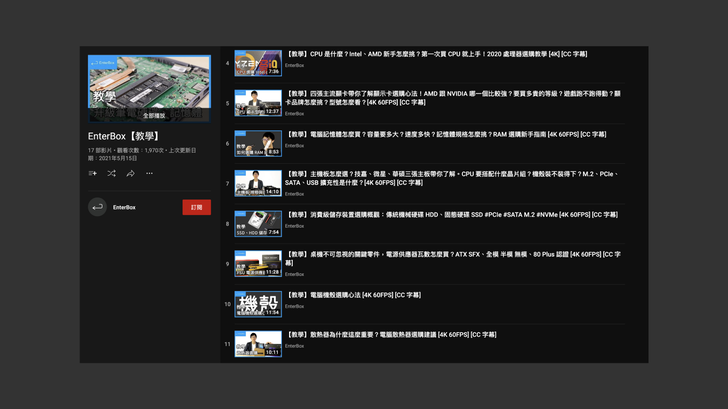Open the three-dot more options menu
The width and height of the screenshot is (728, 409).
(x=149, y=173)
